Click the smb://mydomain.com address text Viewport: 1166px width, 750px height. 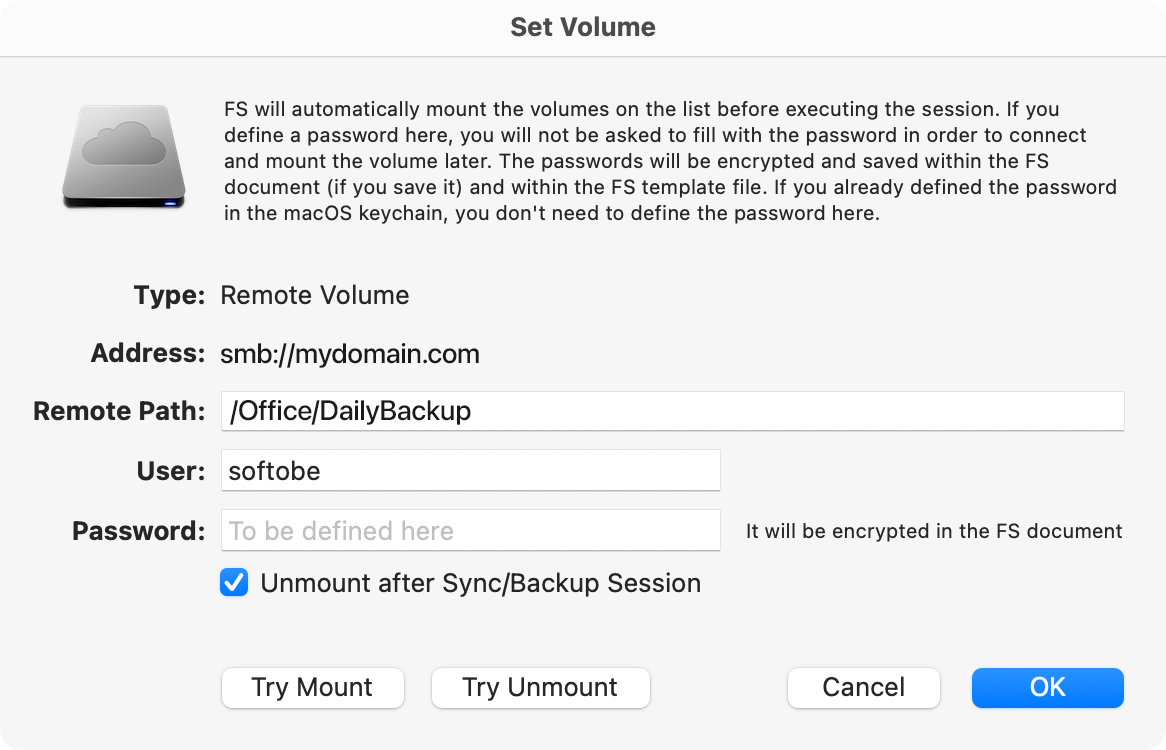350,354
